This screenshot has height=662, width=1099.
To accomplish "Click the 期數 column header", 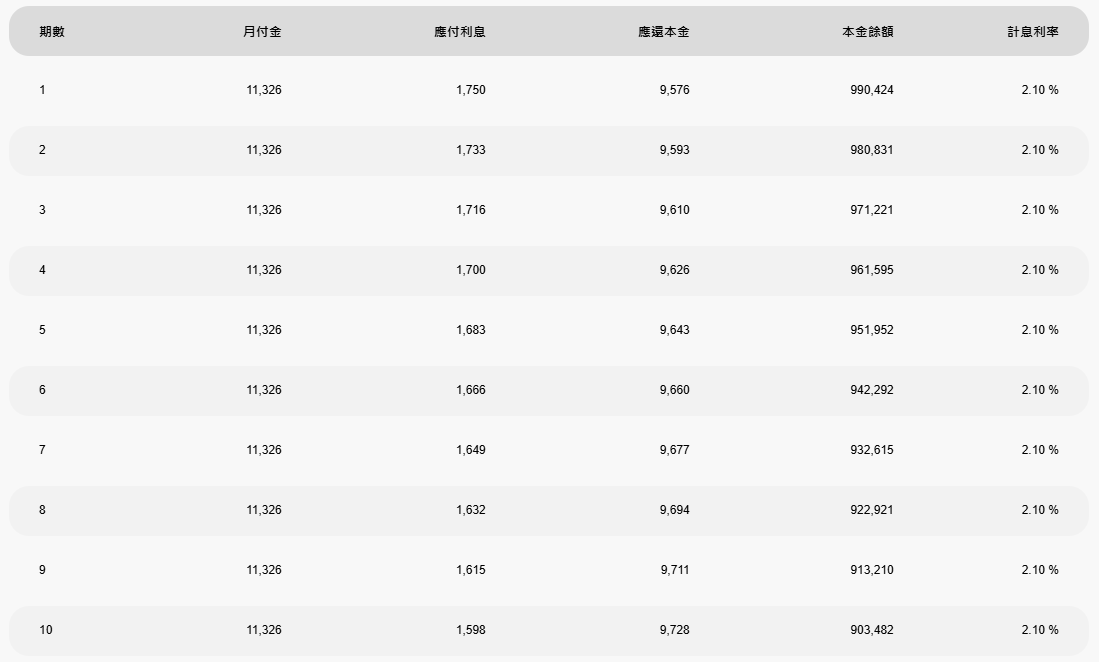I will tap(52, 32).
